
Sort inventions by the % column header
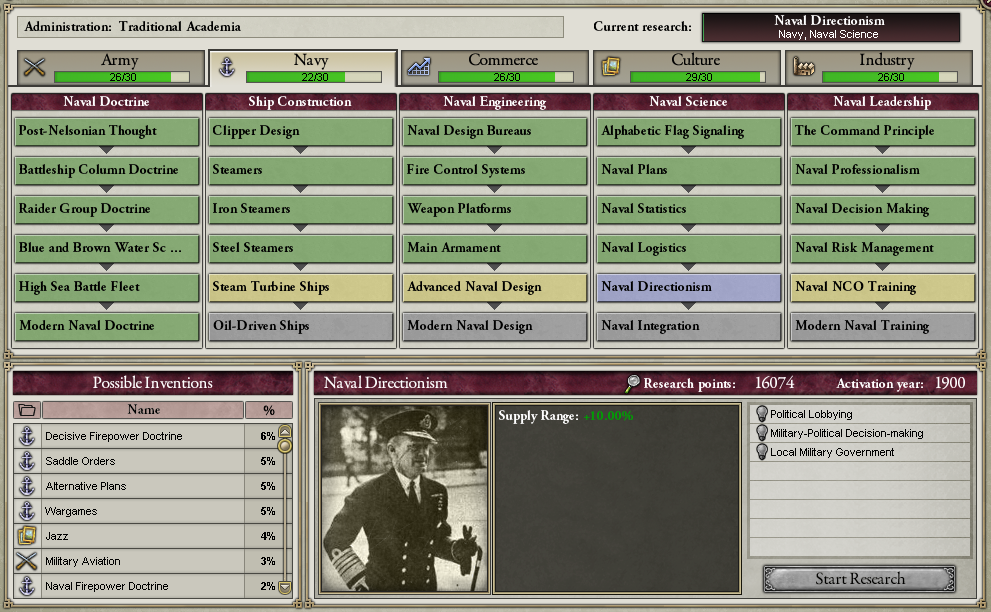[269, 410]
